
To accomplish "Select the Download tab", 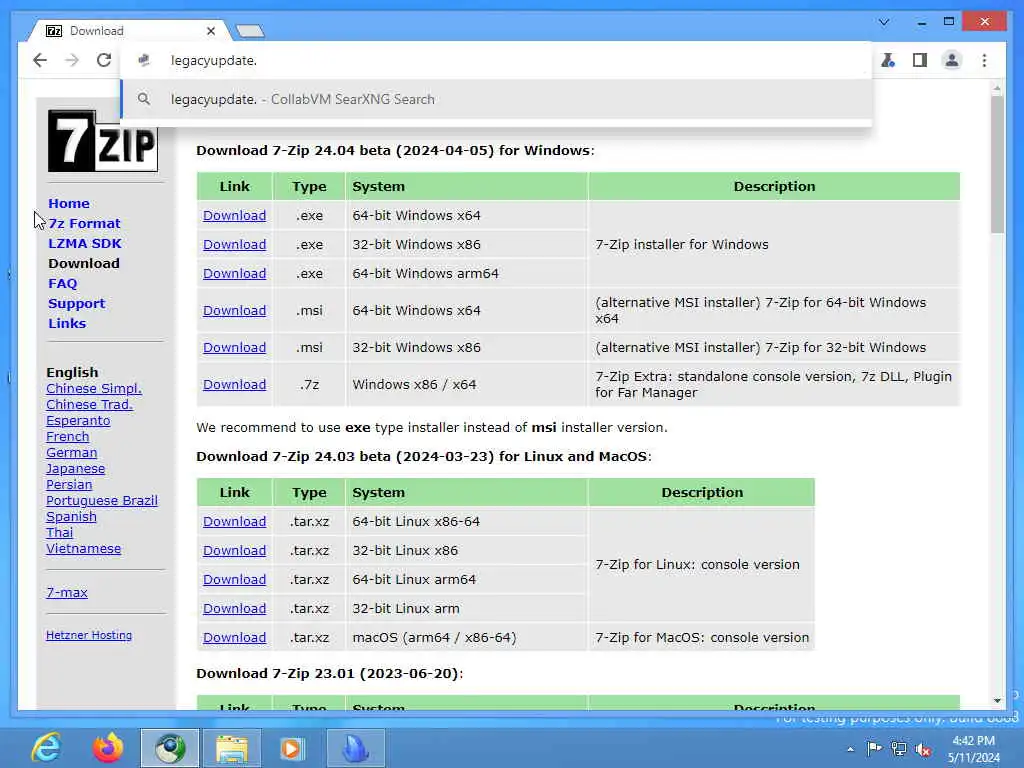I will point(131,31).
